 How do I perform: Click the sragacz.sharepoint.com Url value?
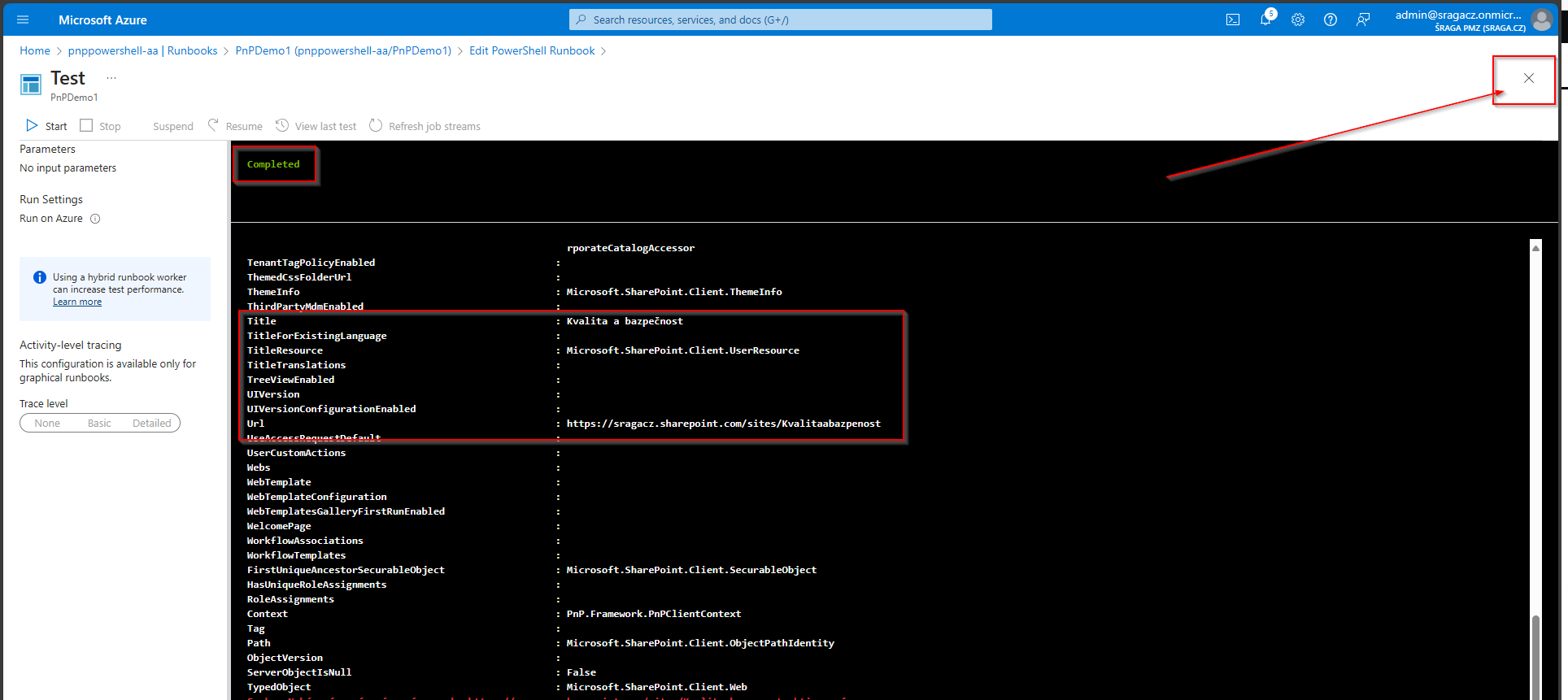(x=724, y=424)
